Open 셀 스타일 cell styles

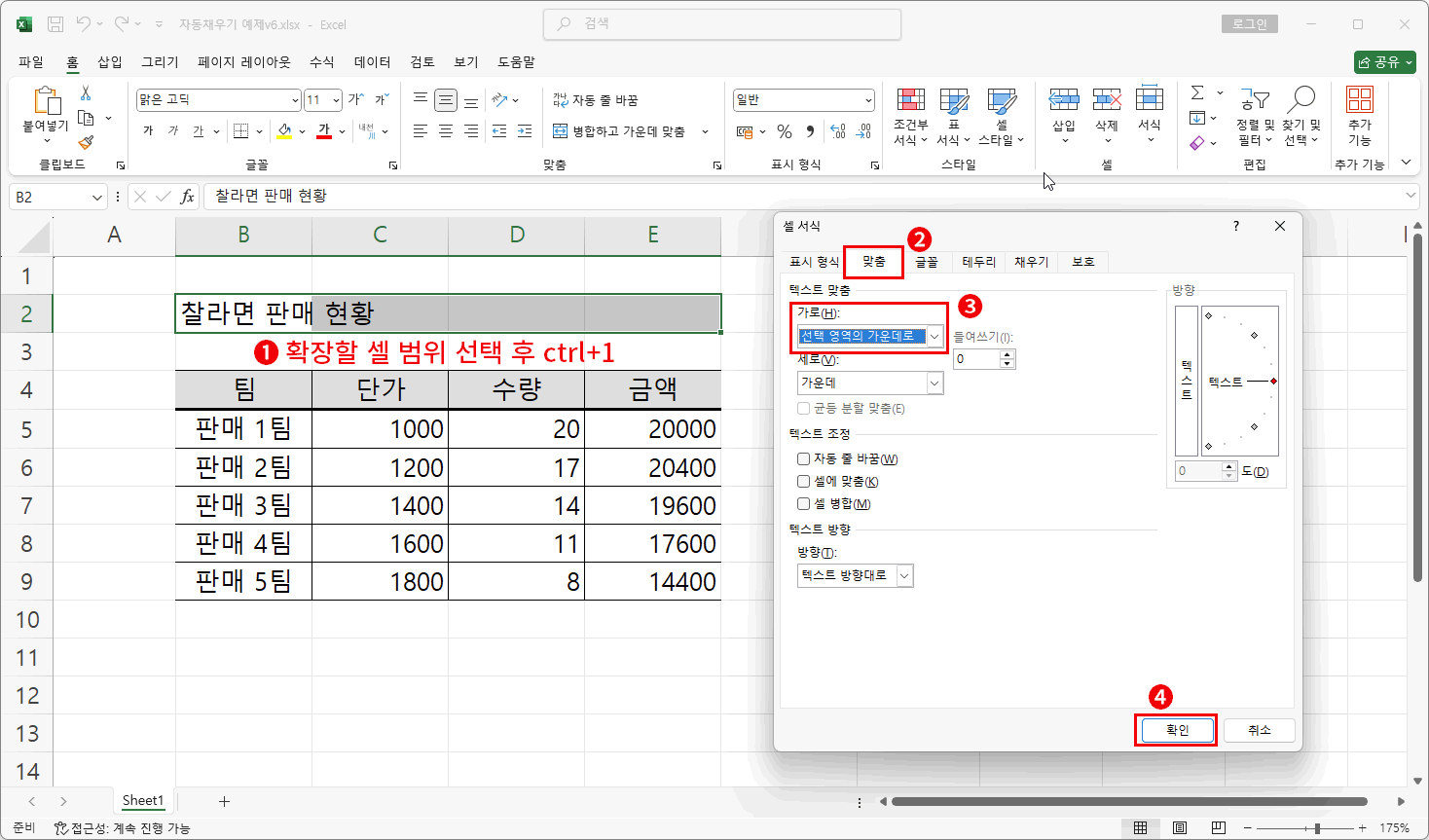click(1001, 118)
